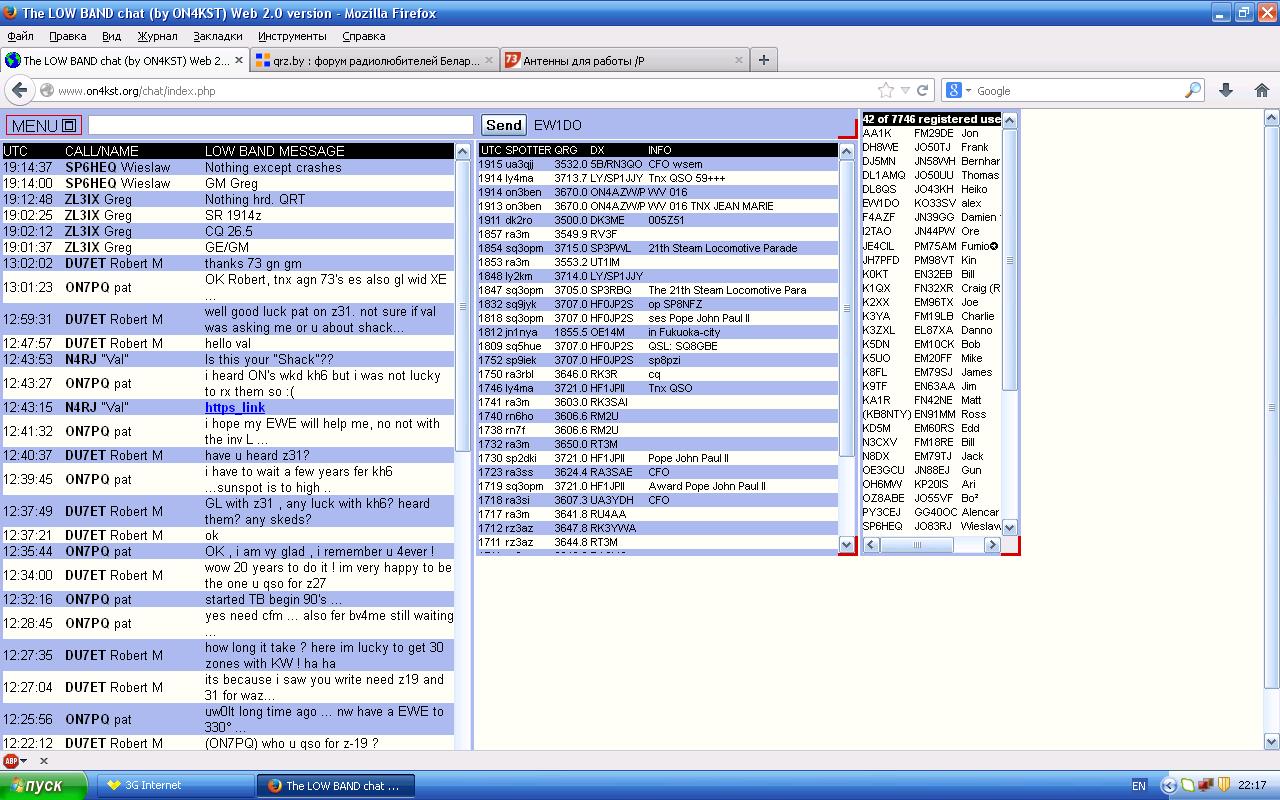Switch to the Антенны для работы /P tab
This screenshot has height=800, width=1280.
click(x=625, y=60)
